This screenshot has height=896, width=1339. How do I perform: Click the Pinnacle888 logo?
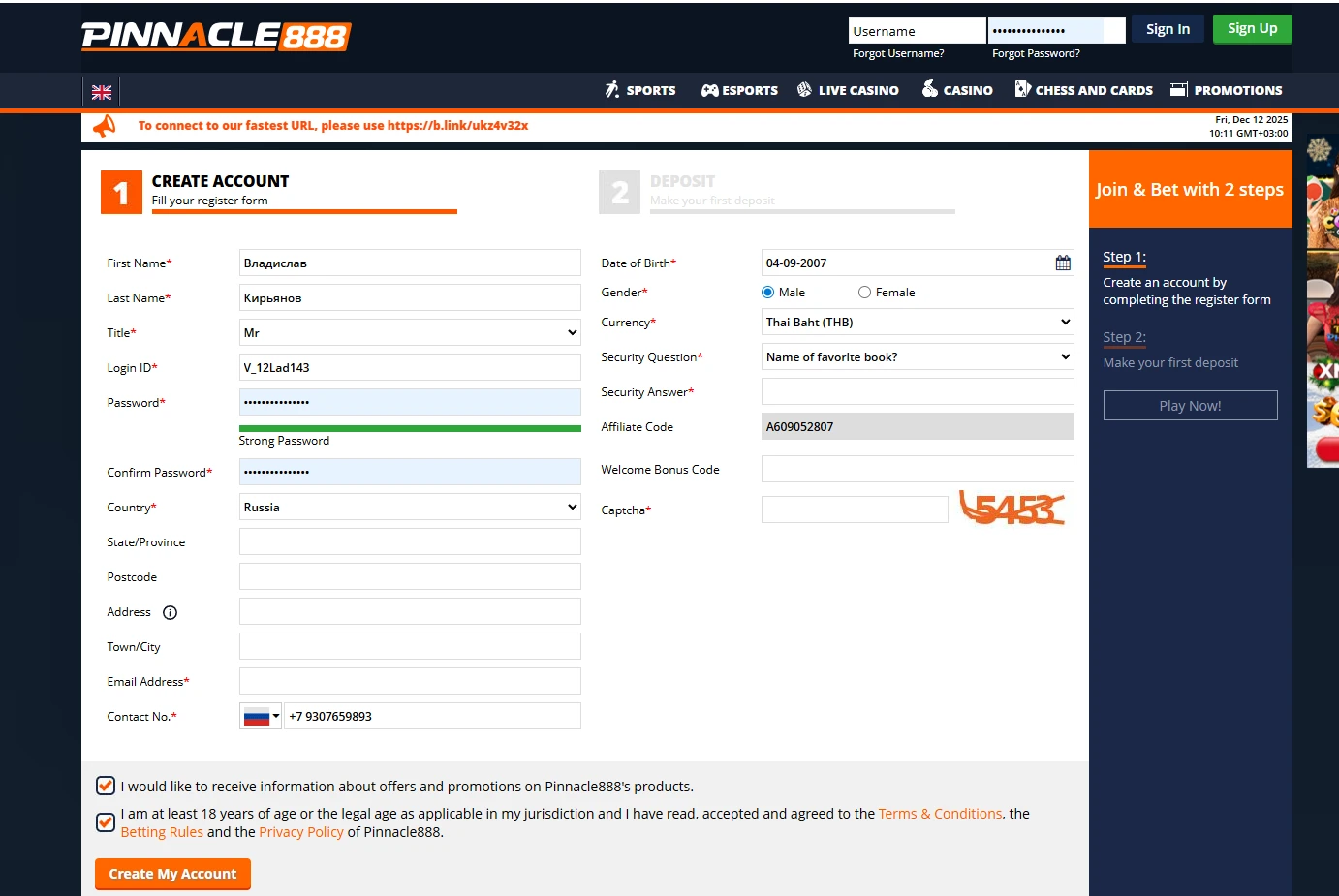click(x=216, y=36)
